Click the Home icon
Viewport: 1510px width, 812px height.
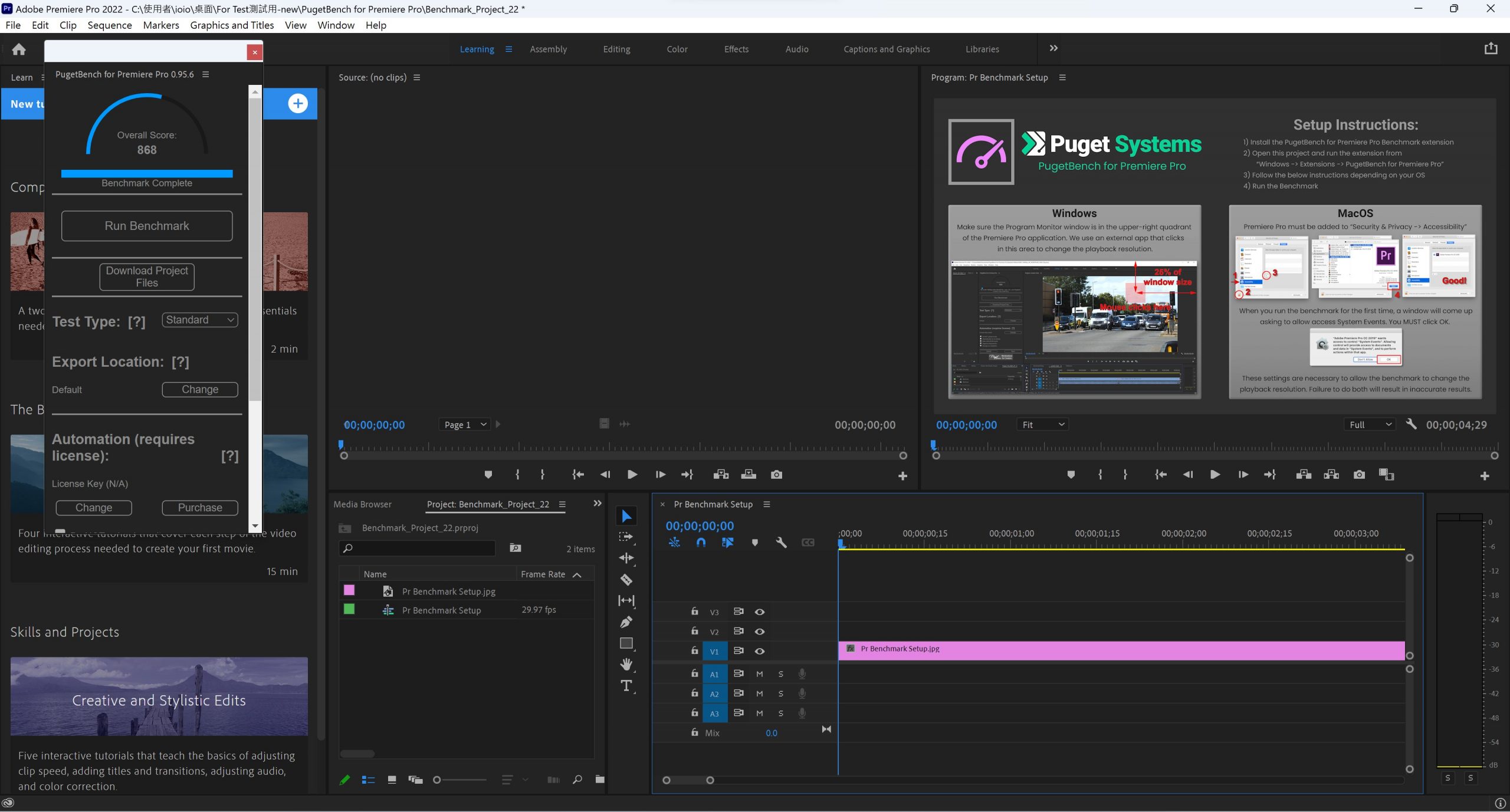[19, 49]
